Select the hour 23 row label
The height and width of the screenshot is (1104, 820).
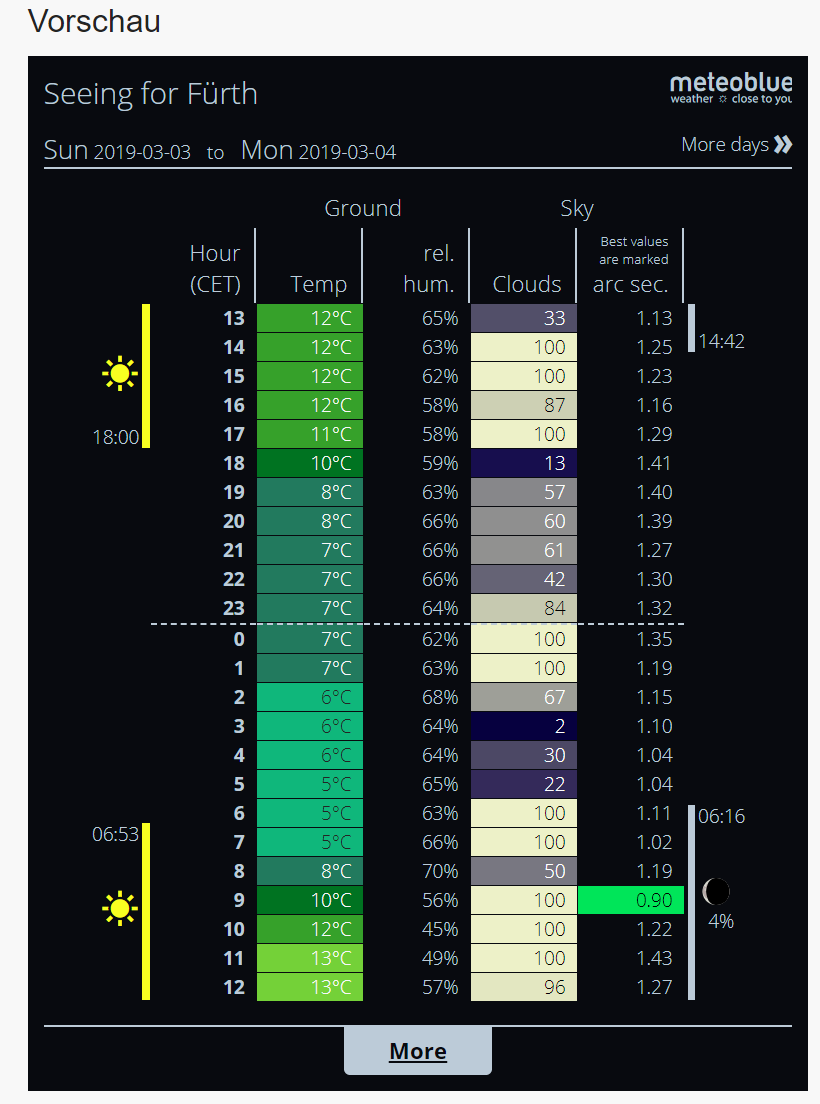click(232, 608)
